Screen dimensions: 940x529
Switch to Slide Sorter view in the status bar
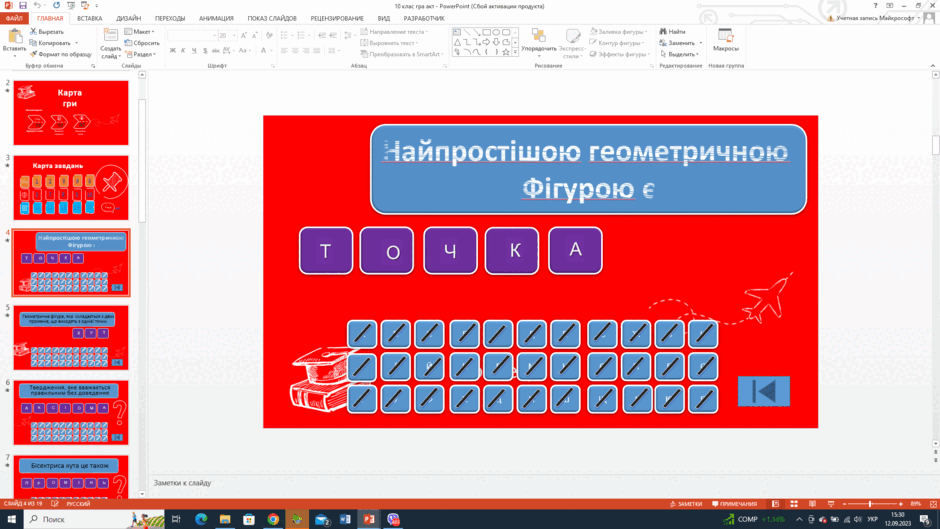pos(794,504)
